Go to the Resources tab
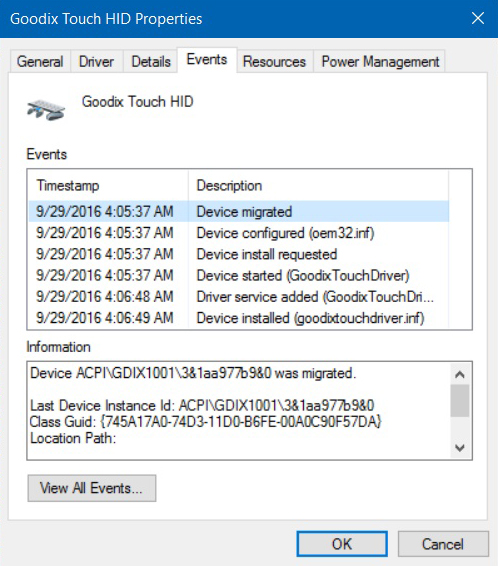This screenshot has width=498, height=566. tap(274, 61)
